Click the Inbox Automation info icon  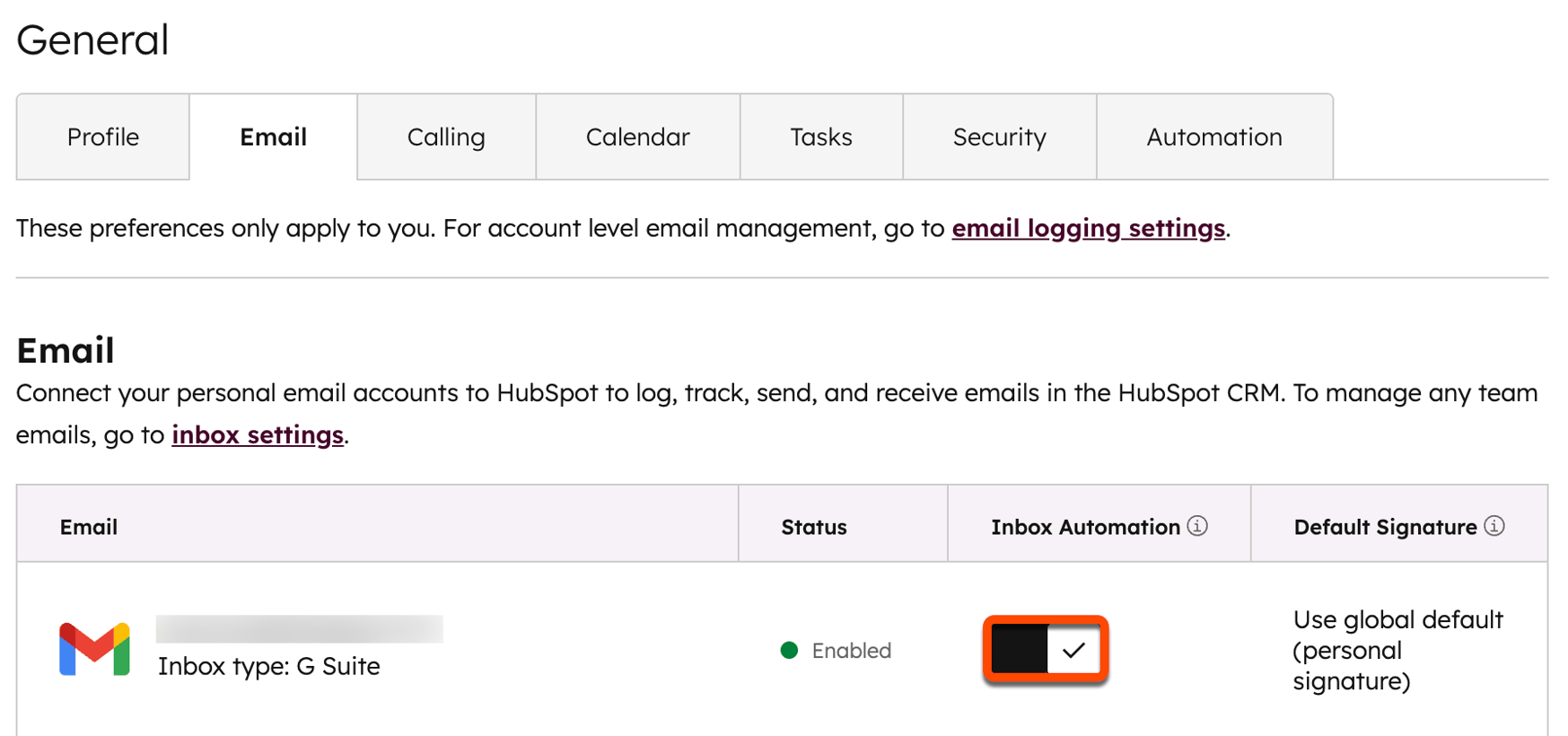tap(1199, 527)
